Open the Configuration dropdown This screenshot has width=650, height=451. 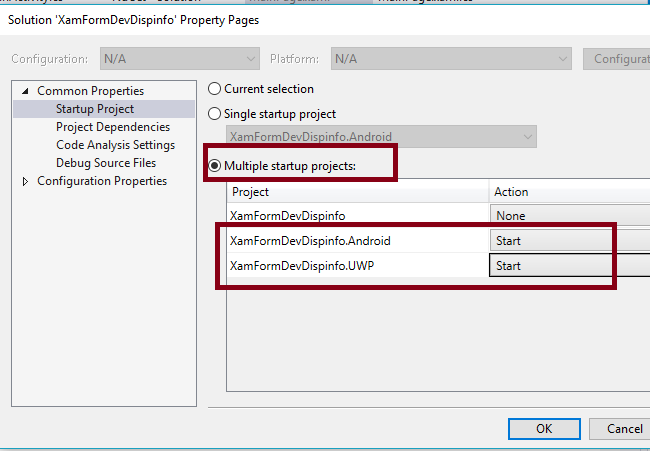click(180, 59)
